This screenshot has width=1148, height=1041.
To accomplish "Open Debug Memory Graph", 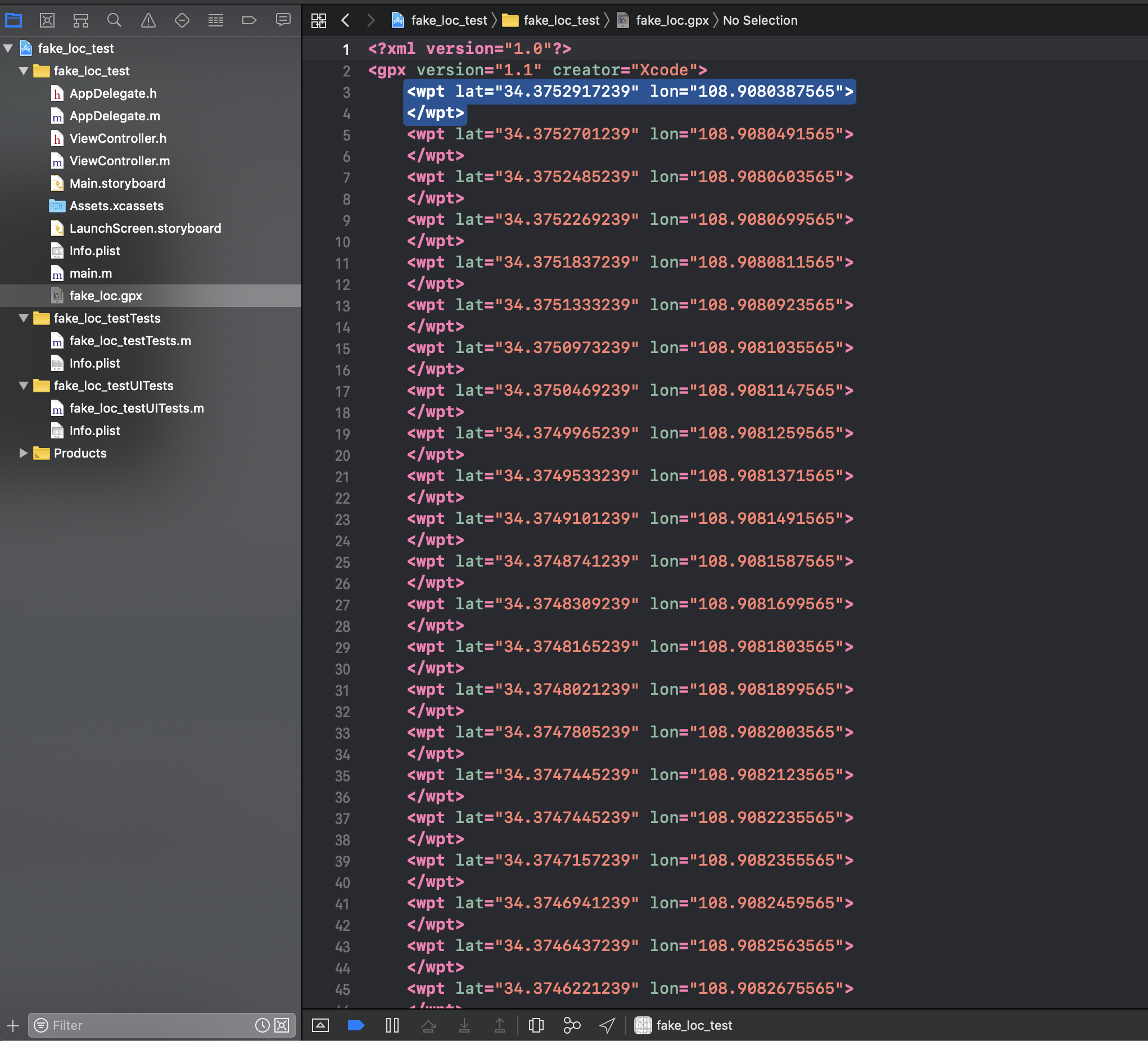I will pyautogui.click(x=572, y=1025).
